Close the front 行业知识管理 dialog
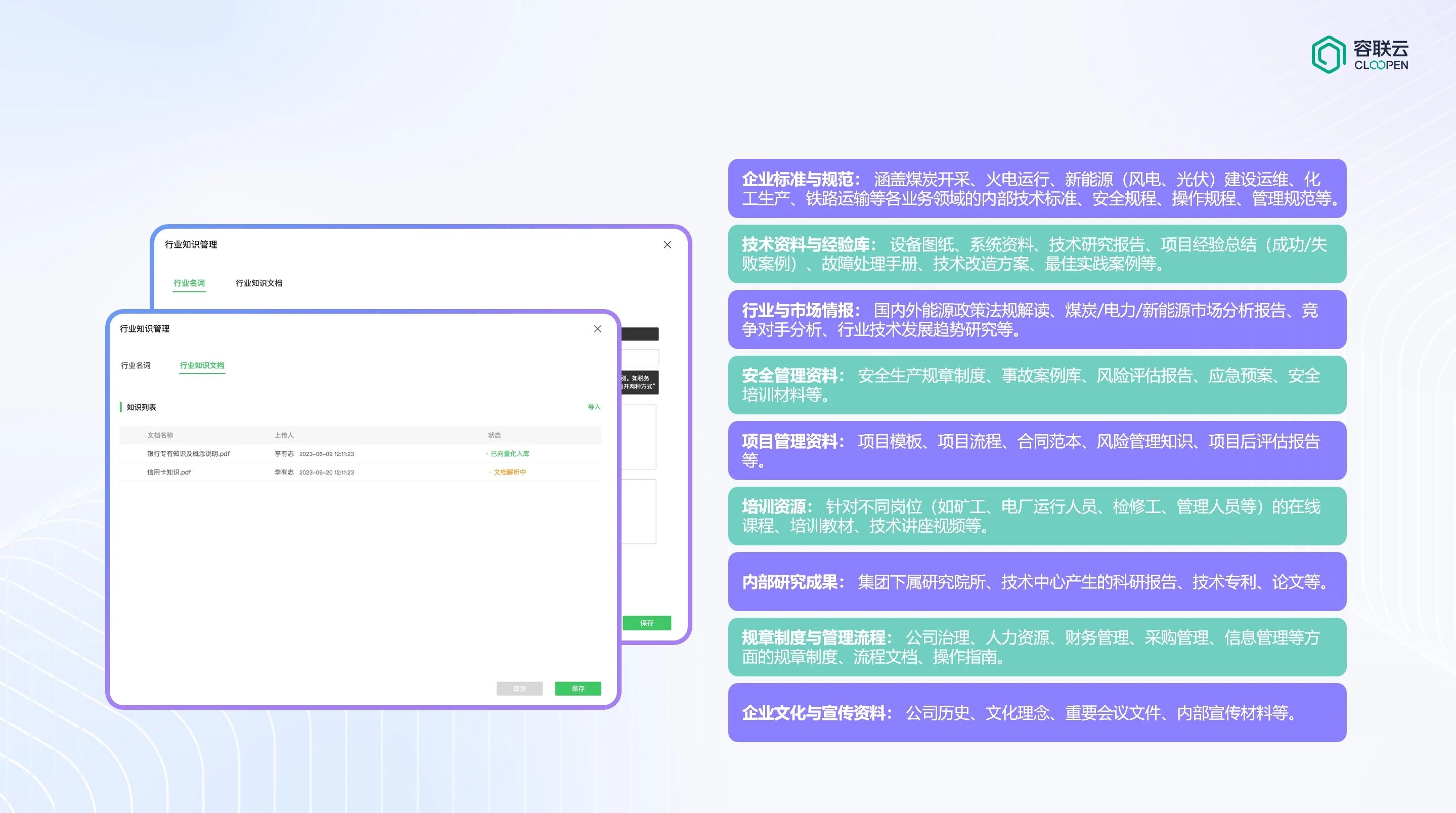The height and width of the screenshot is (813, 1456). tap(597, 328)
